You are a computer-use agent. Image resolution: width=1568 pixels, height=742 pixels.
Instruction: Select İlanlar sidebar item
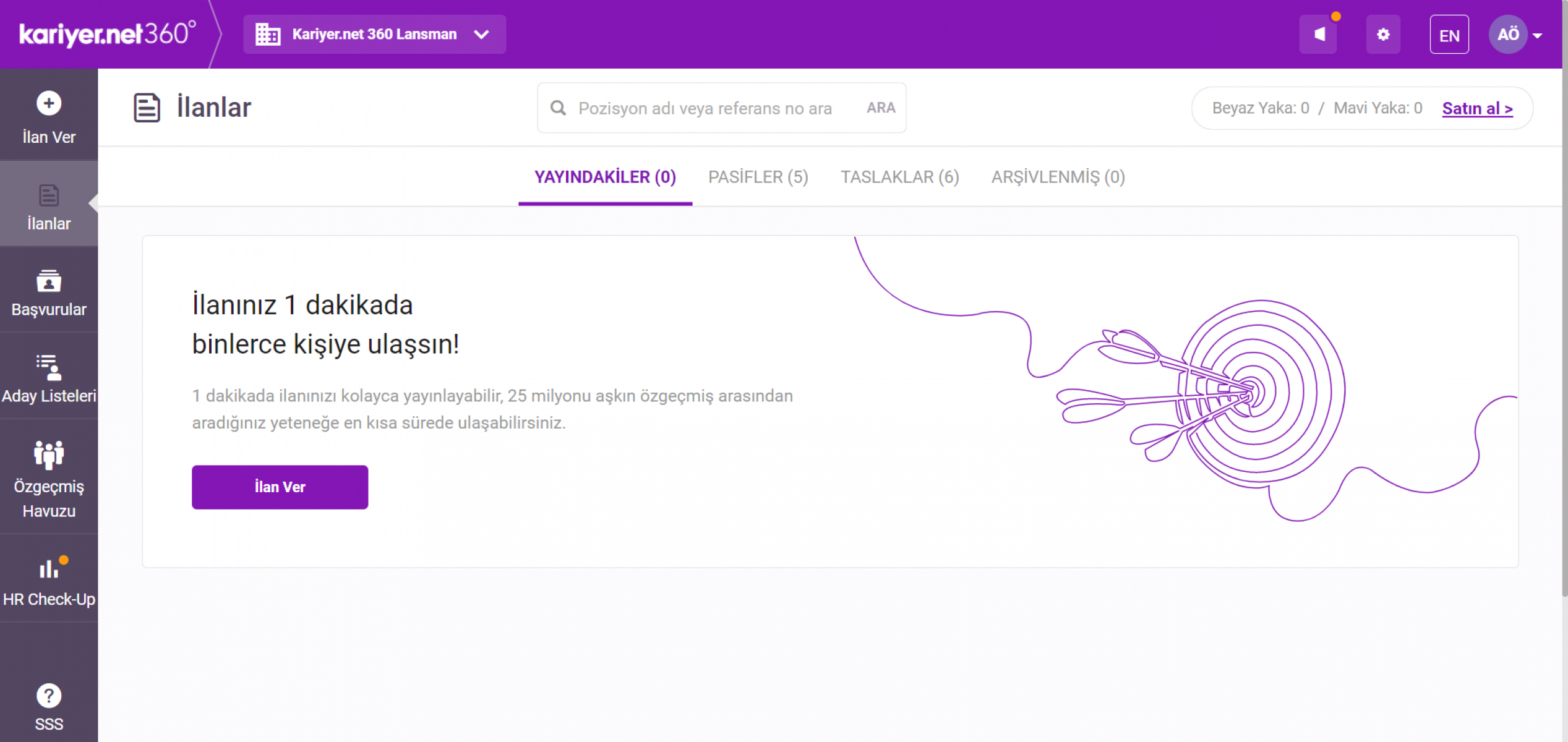pos(48,207)
